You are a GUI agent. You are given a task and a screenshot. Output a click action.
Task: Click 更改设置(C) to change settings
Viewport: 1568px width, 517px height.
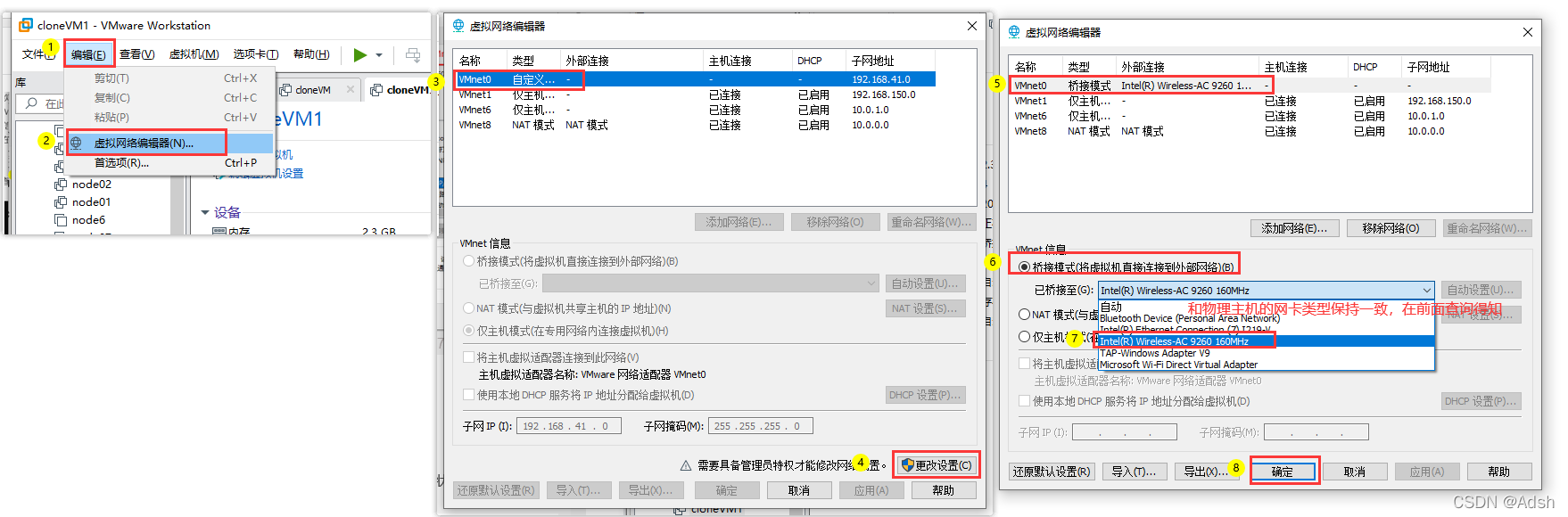click(x=936, y=465)
